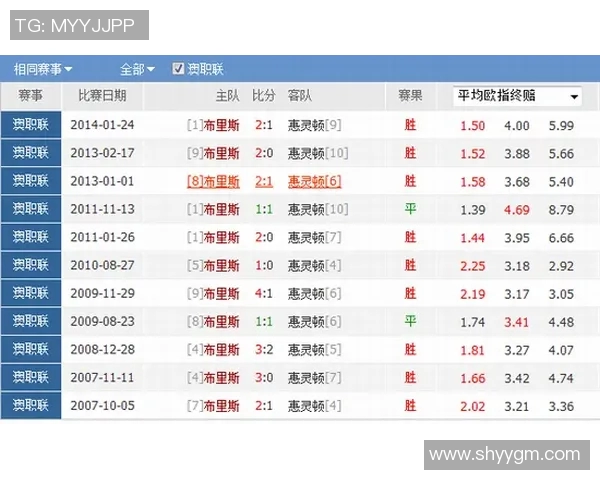Click the 1.50 odds value on 2014-01-24

click(472, 126)
